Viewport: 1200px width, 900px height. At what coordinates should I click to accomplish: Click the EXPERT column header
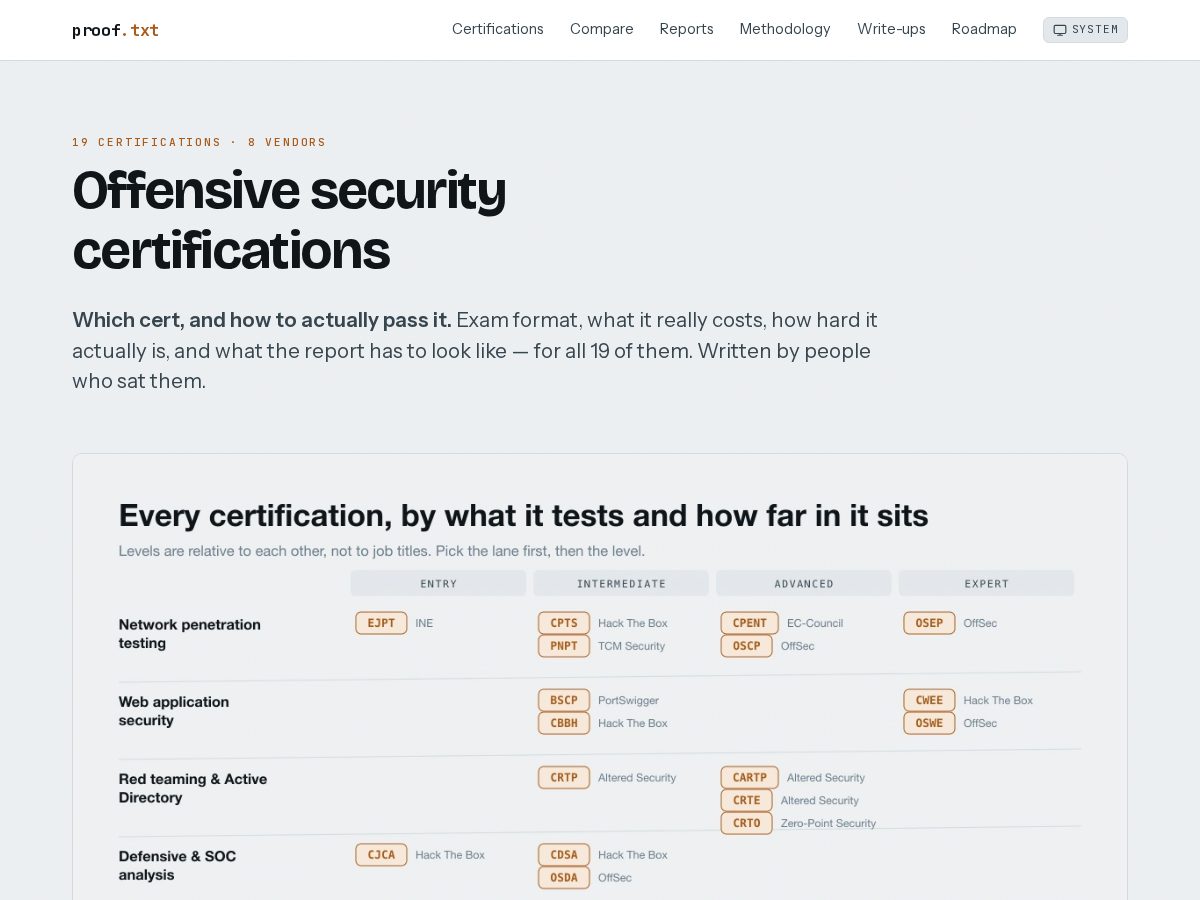click(986, 583)
